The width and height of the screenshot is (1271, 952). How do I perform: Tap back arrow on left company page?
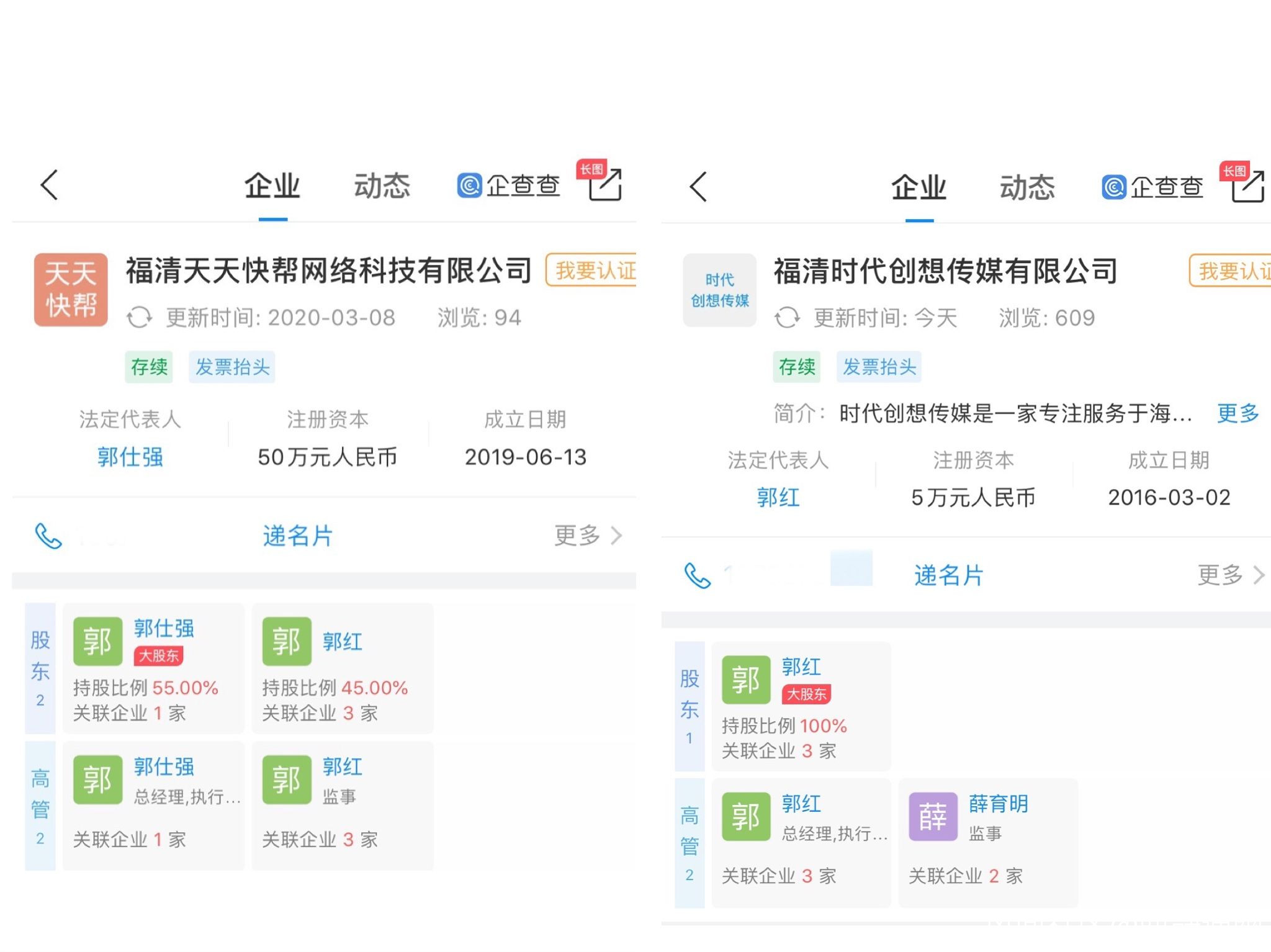[x=50, y=185]
